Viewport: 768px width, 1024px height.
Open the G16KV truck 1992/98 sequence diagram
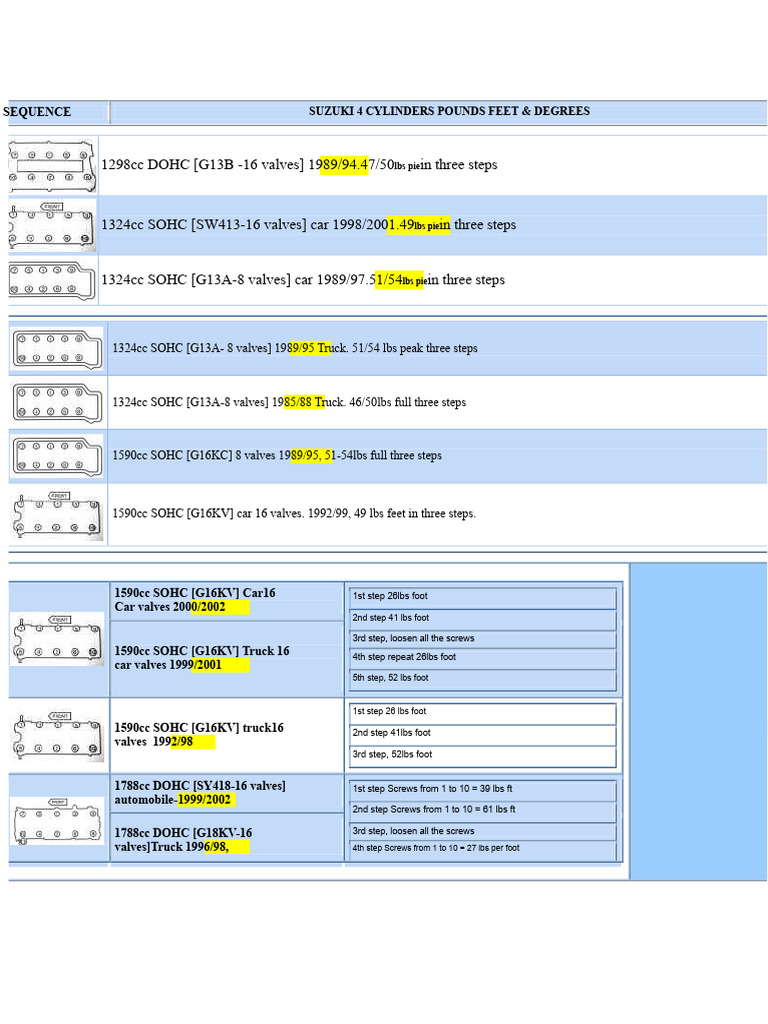57,736
